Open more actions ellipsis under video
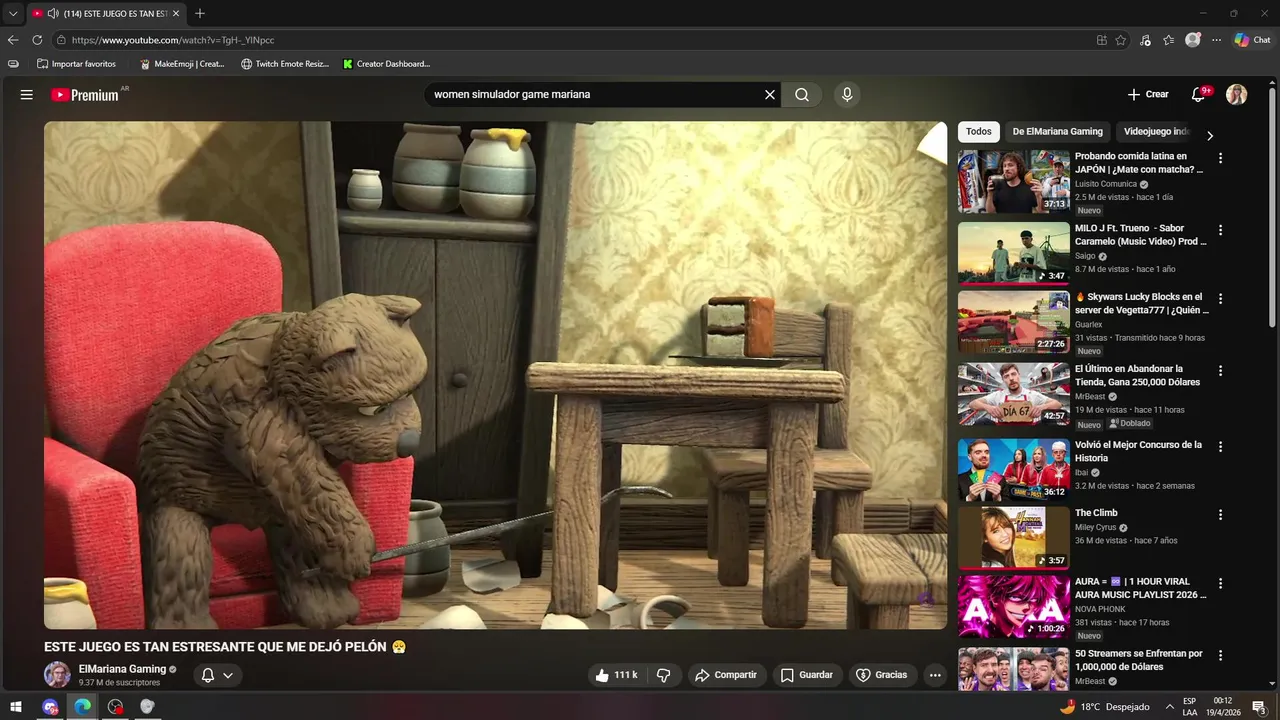 coord(935,675)
